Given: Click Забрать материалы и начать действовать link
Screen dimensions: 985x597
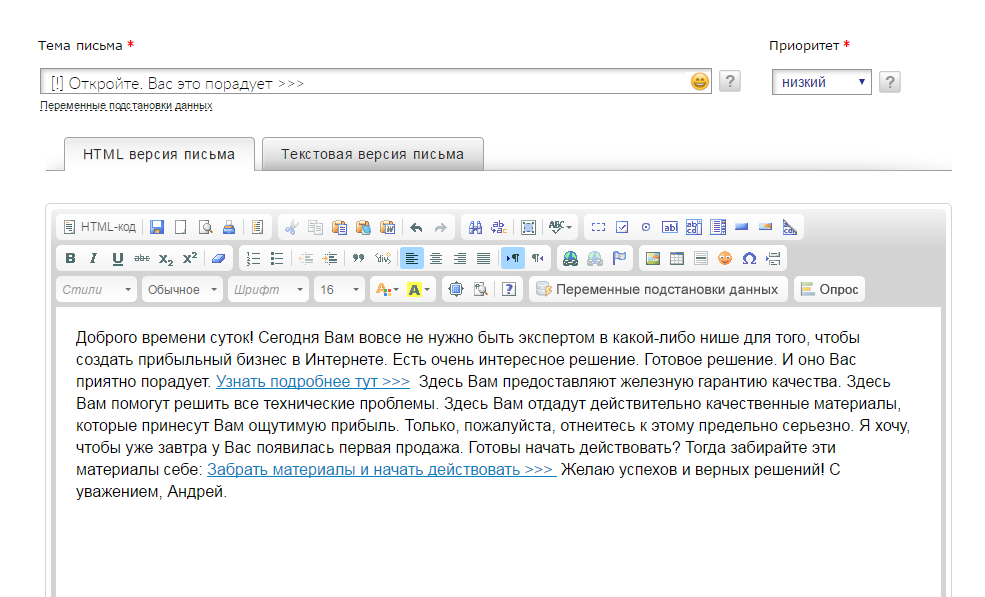Looking at the screenshot, I should tap(381, 469).
